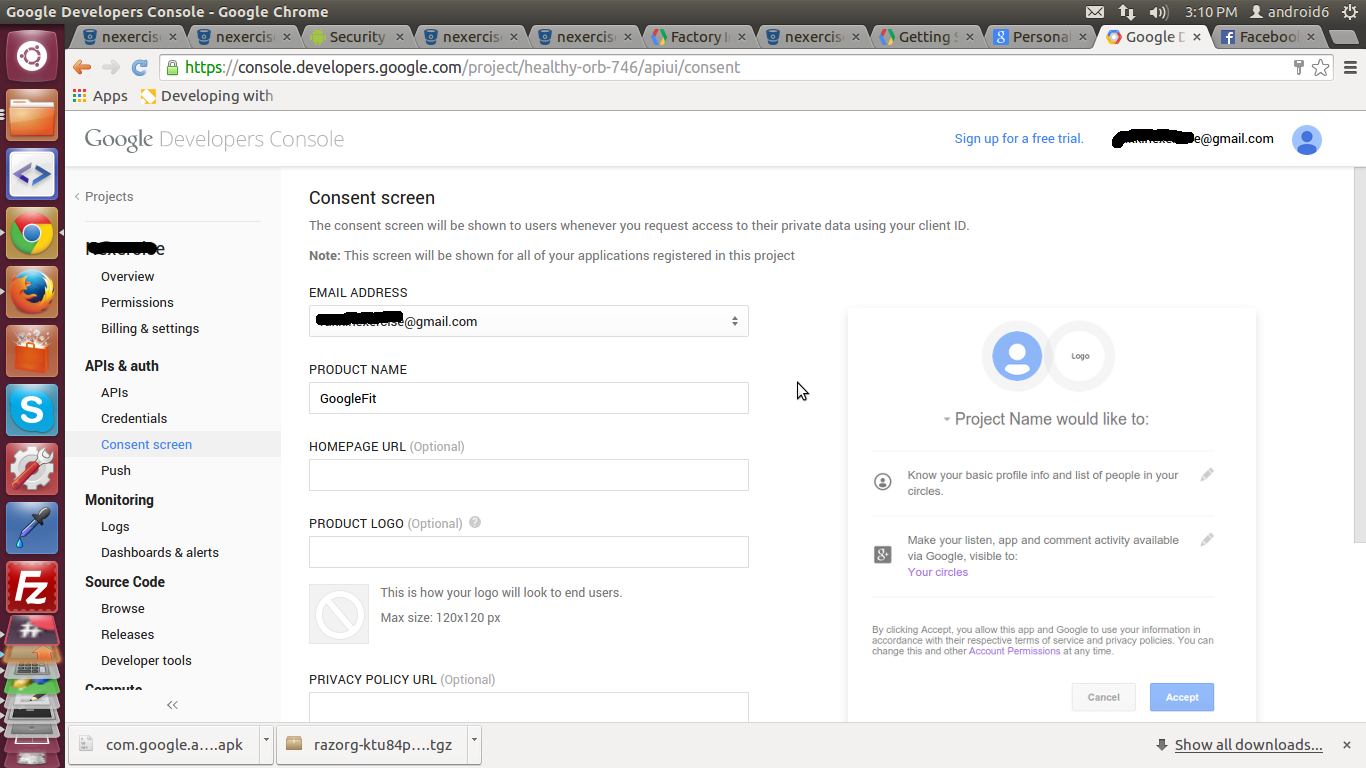This screenshot has height=768, width=1366.
Task: Launch Google Chrome from the dock
Action: point(32,233)
